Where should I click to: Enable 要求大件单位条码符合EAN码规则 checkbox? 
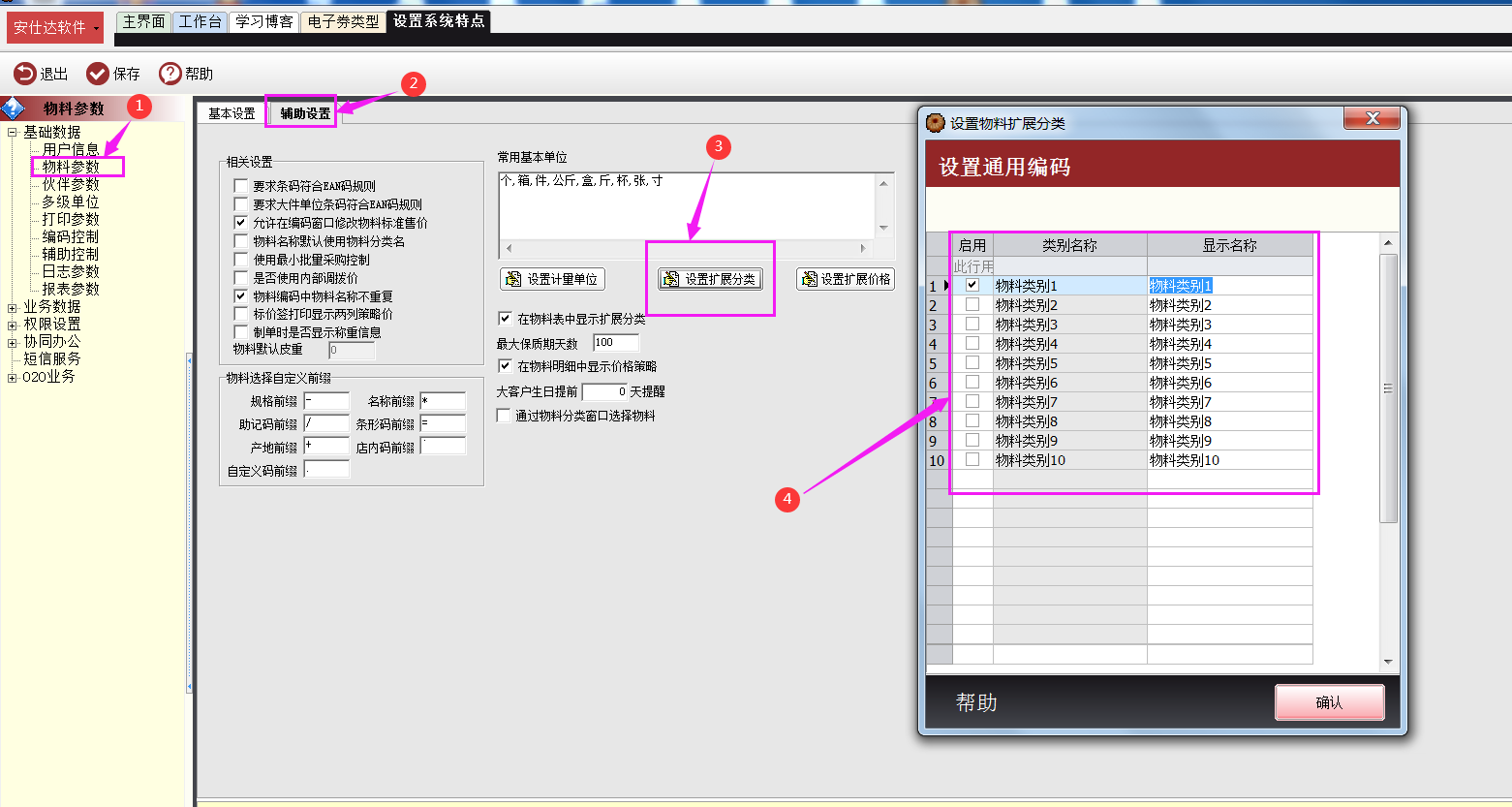(241, 204)
